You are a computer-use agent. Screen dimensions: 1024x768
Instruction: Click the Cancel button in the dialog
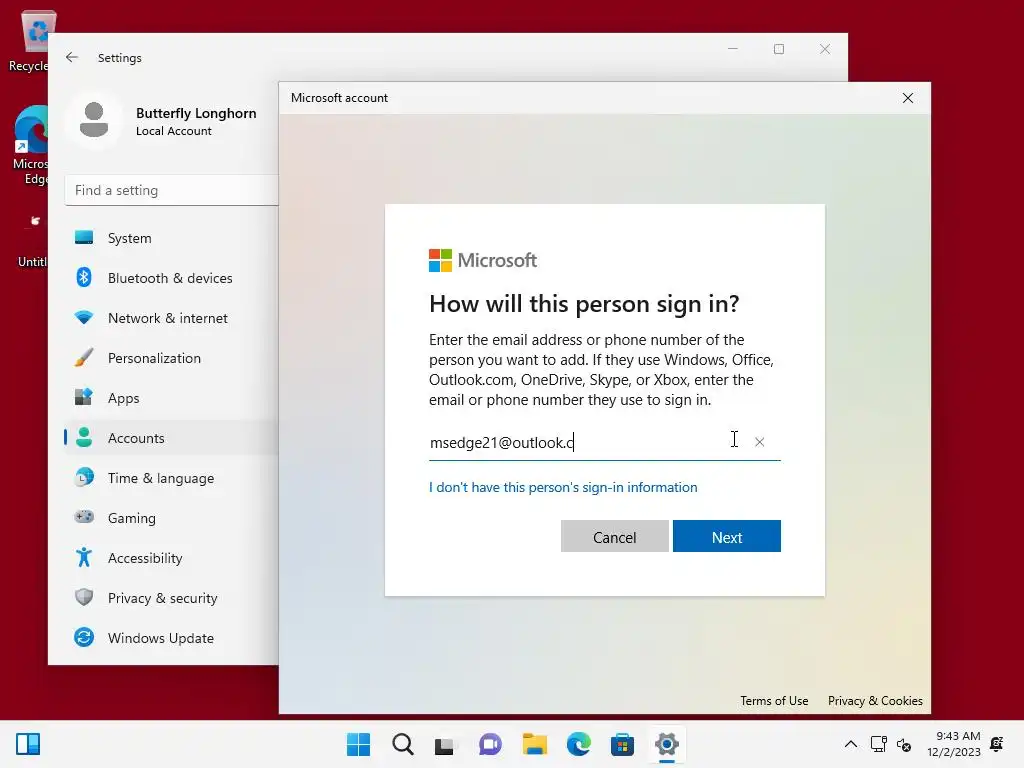[614, 536]
